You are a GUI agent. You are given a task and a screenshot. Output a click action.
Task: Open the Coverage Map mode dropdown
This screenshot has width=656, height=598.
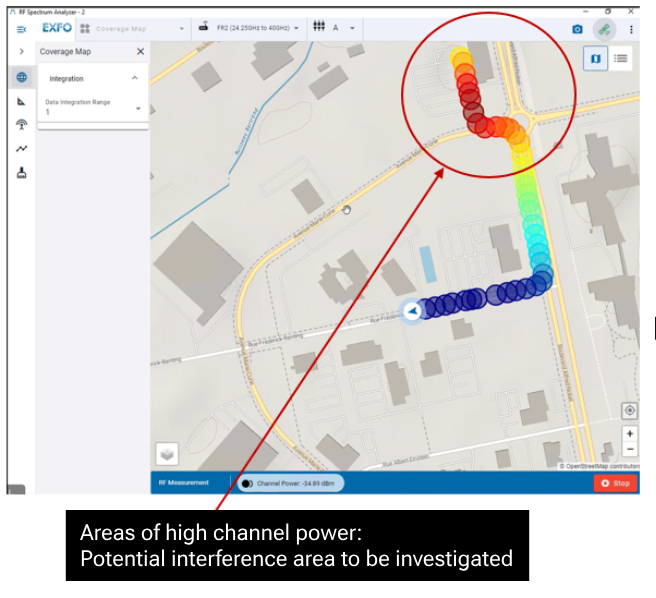pos(133,28)
